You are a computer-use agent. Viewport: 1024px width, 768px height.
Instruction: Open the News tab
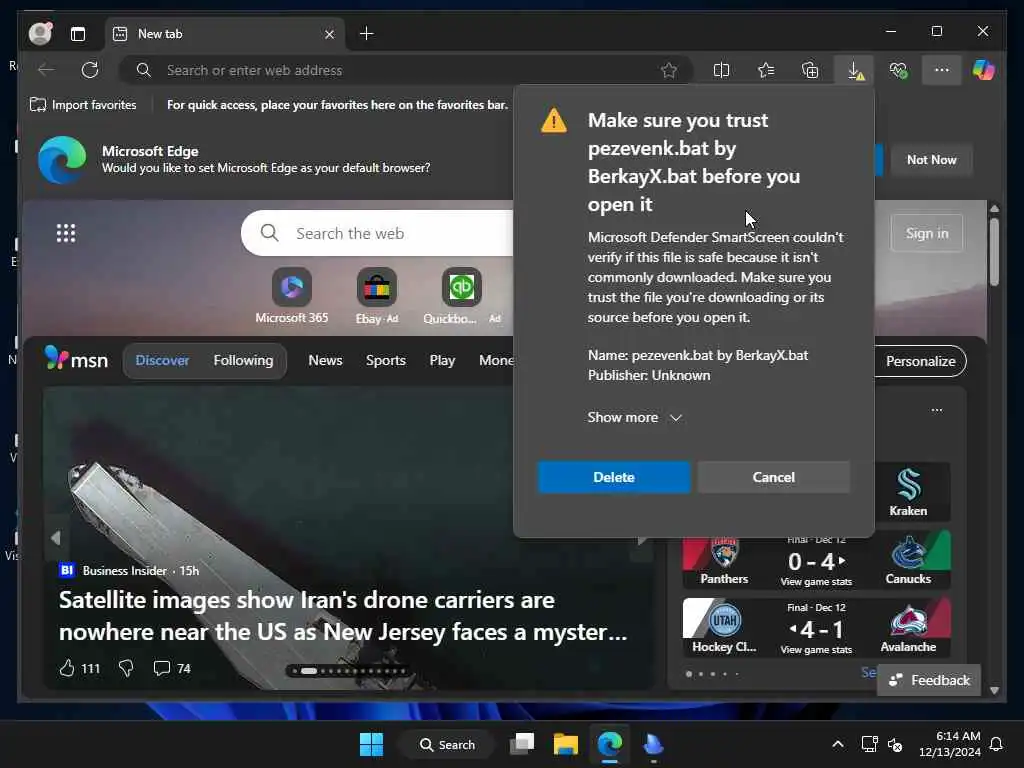[x=325, y=360]
